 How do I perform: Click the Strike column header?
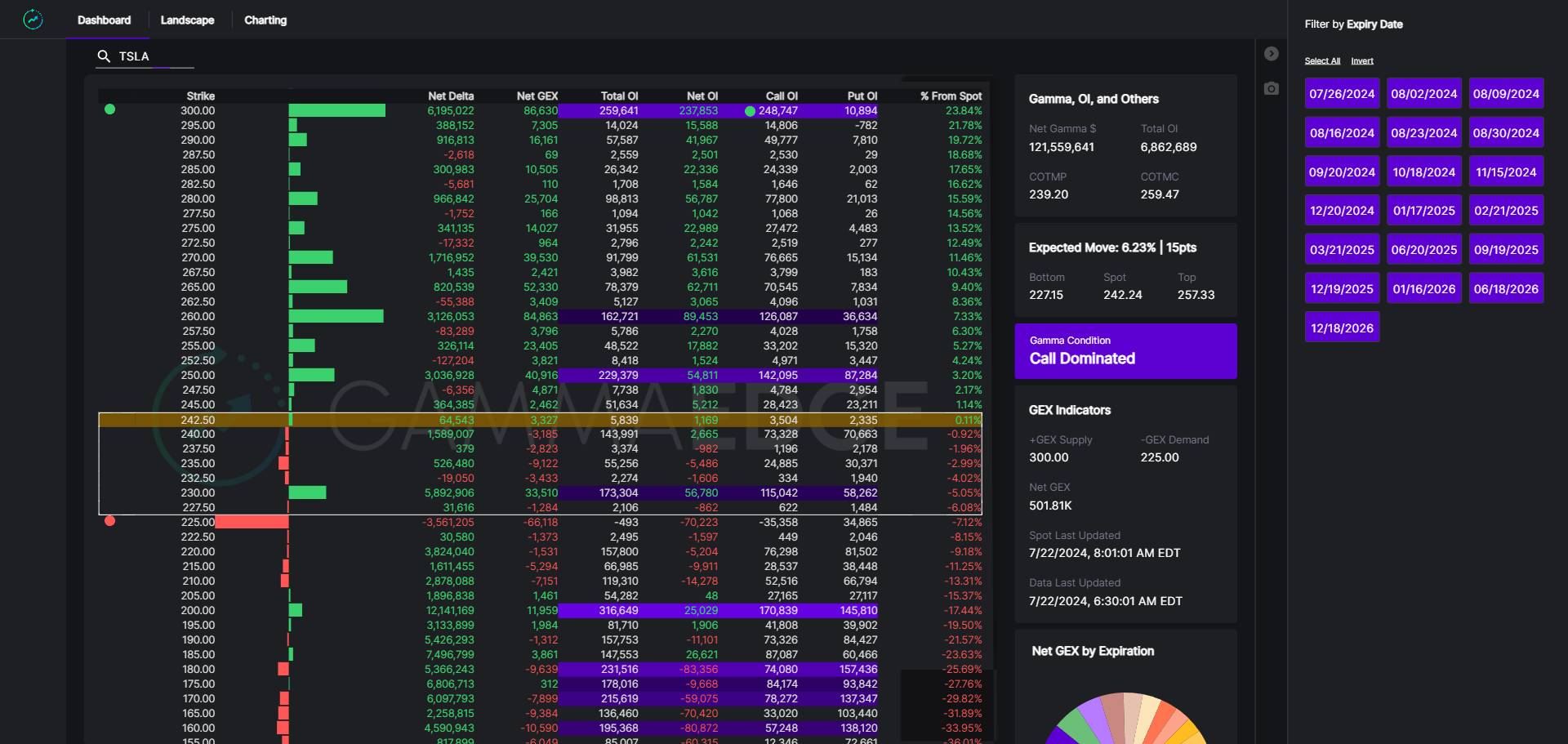200,96
